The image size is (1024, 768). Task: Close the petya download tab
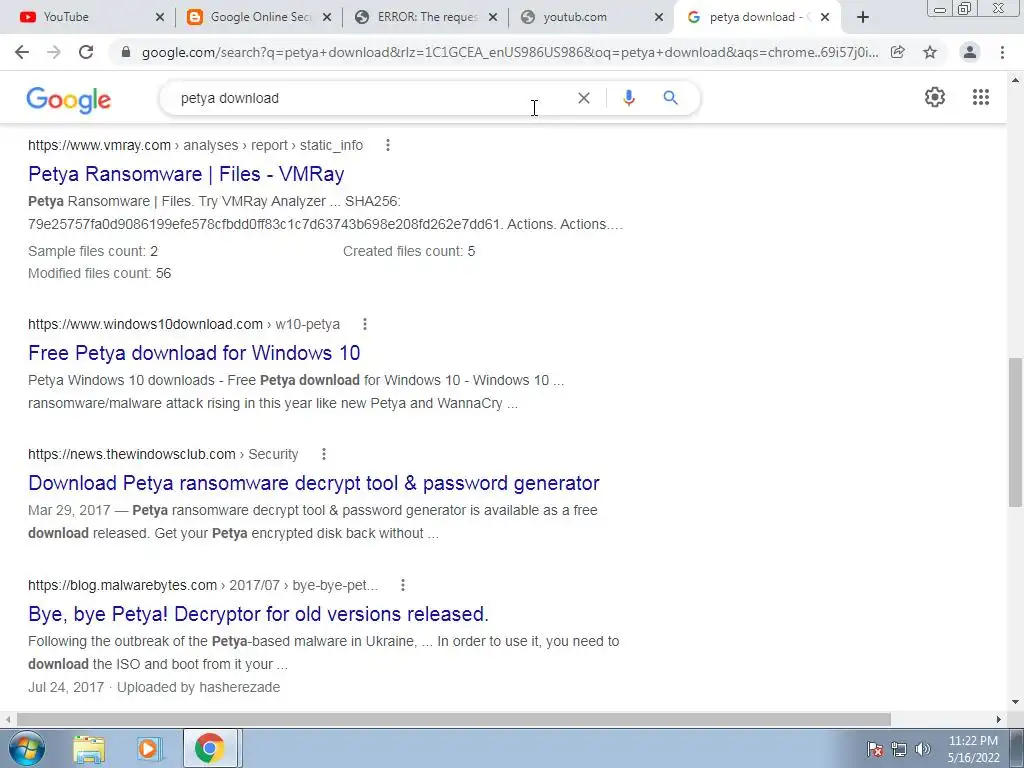(825, 18)
